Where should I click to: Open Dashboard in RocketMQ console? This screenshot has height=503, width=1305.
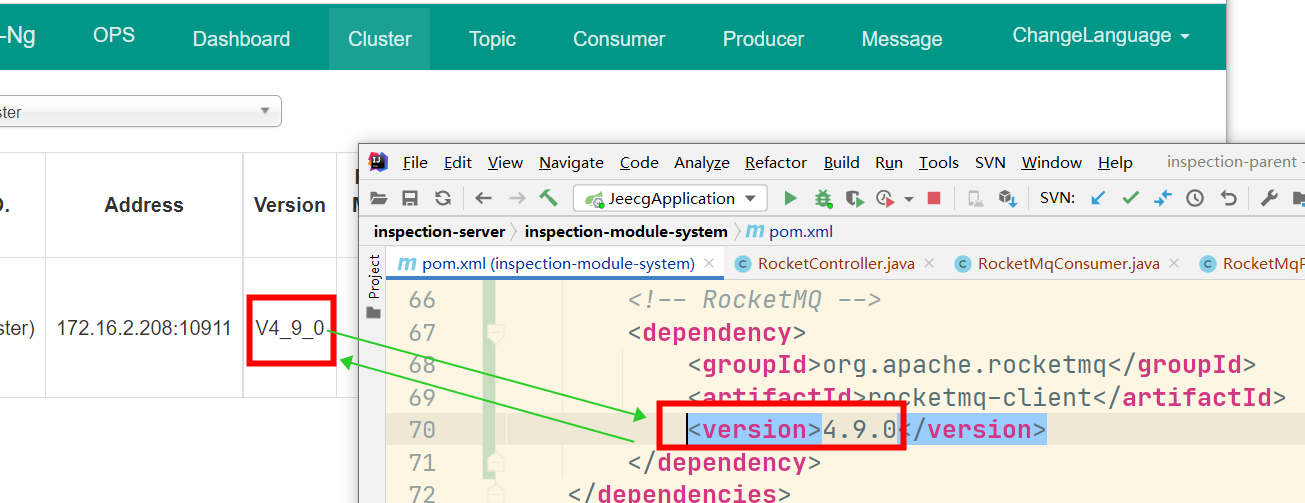coord(241,39)
